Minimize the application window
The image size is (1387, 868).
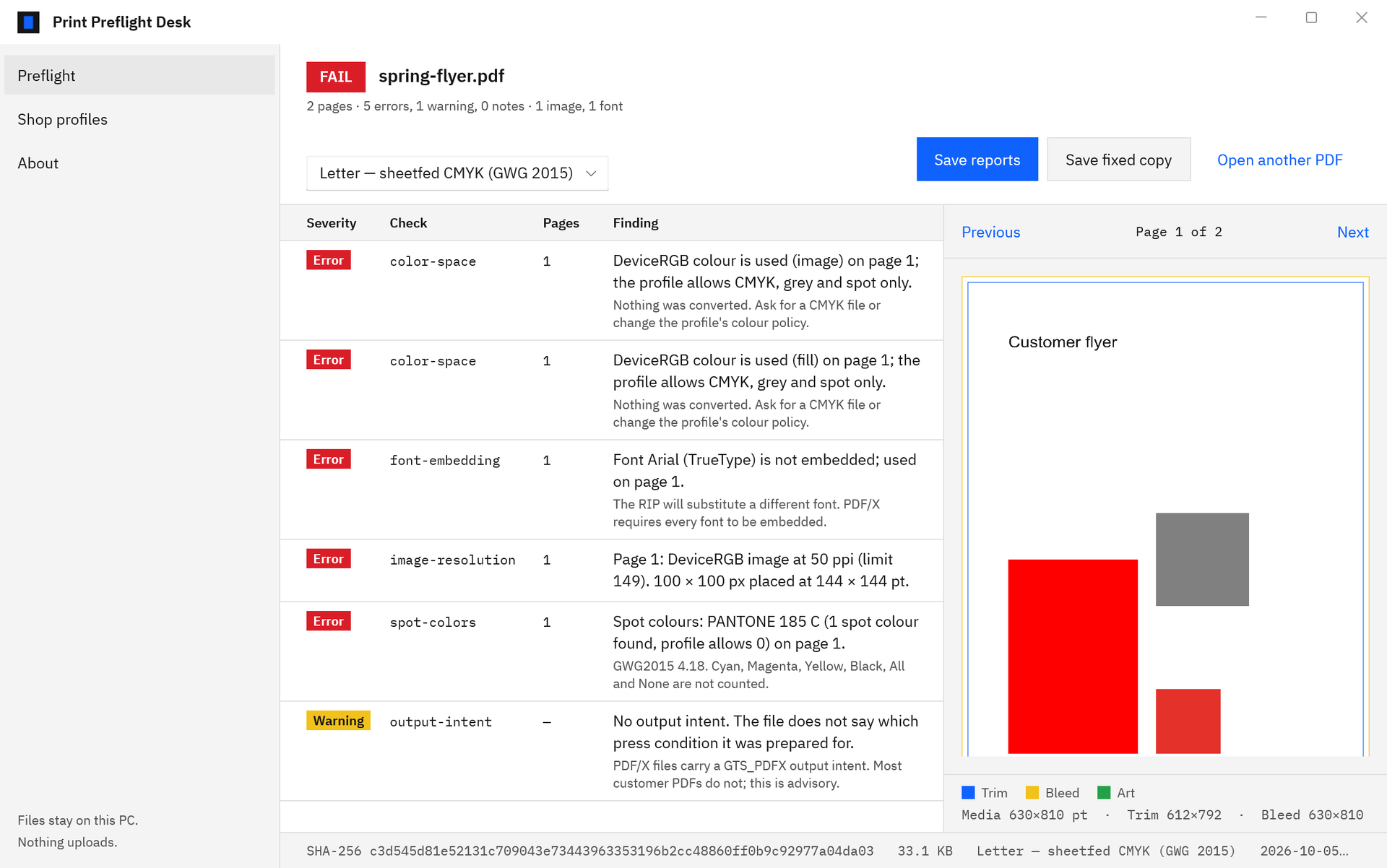1261,17
